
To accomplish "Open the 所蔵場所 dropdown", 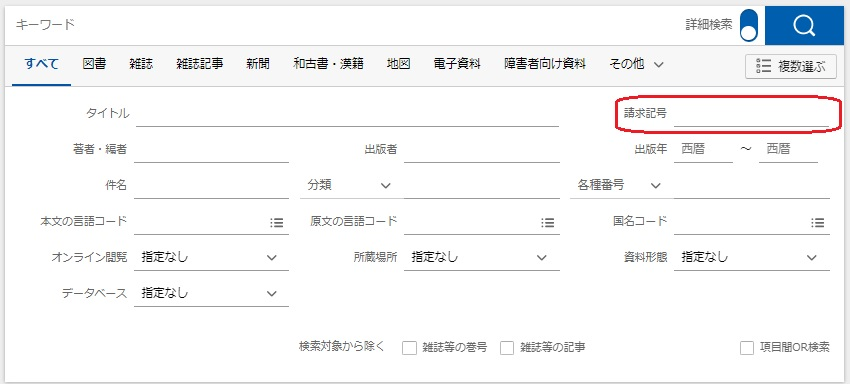I will pyautogui.click(x=481, y=258).
